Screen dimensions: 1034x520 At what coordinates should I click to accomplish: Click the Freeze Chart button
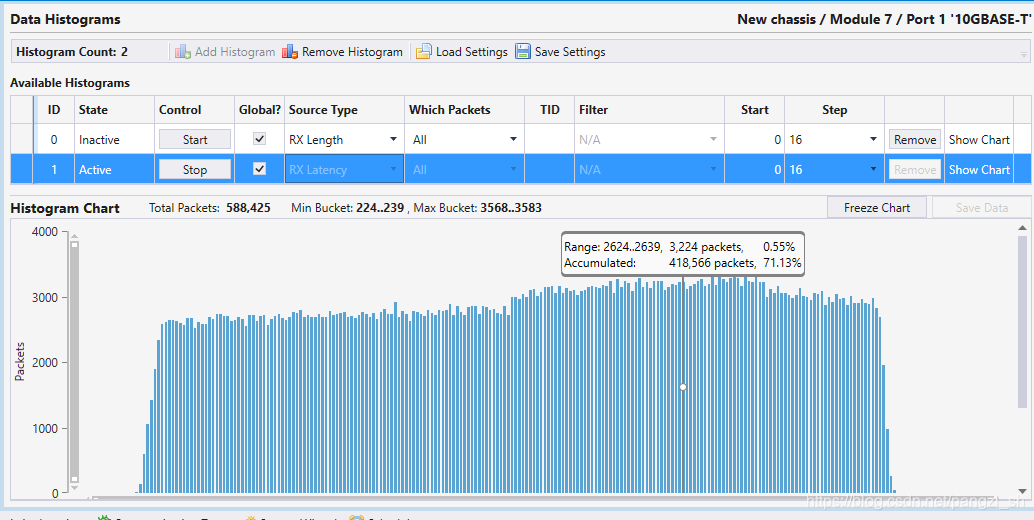(x=877, y=208)
